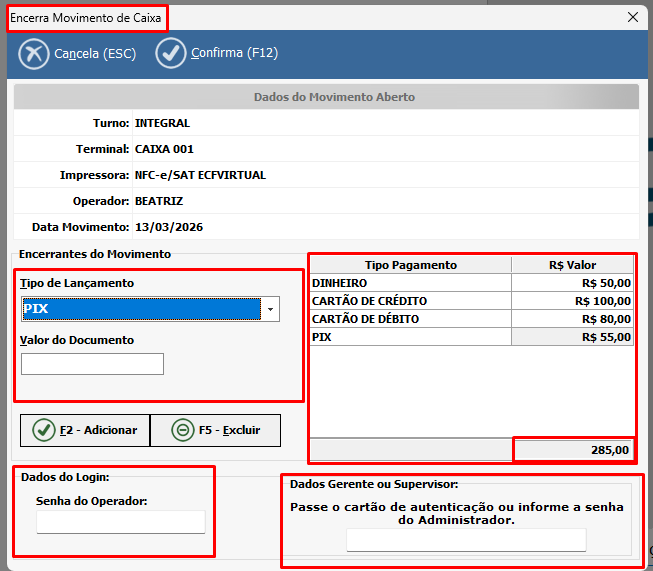The width and height of the screenshot is (653, 571).
Task: Click the Confirma (F12) checkmark icon
Action: click(x=171, y=53)
